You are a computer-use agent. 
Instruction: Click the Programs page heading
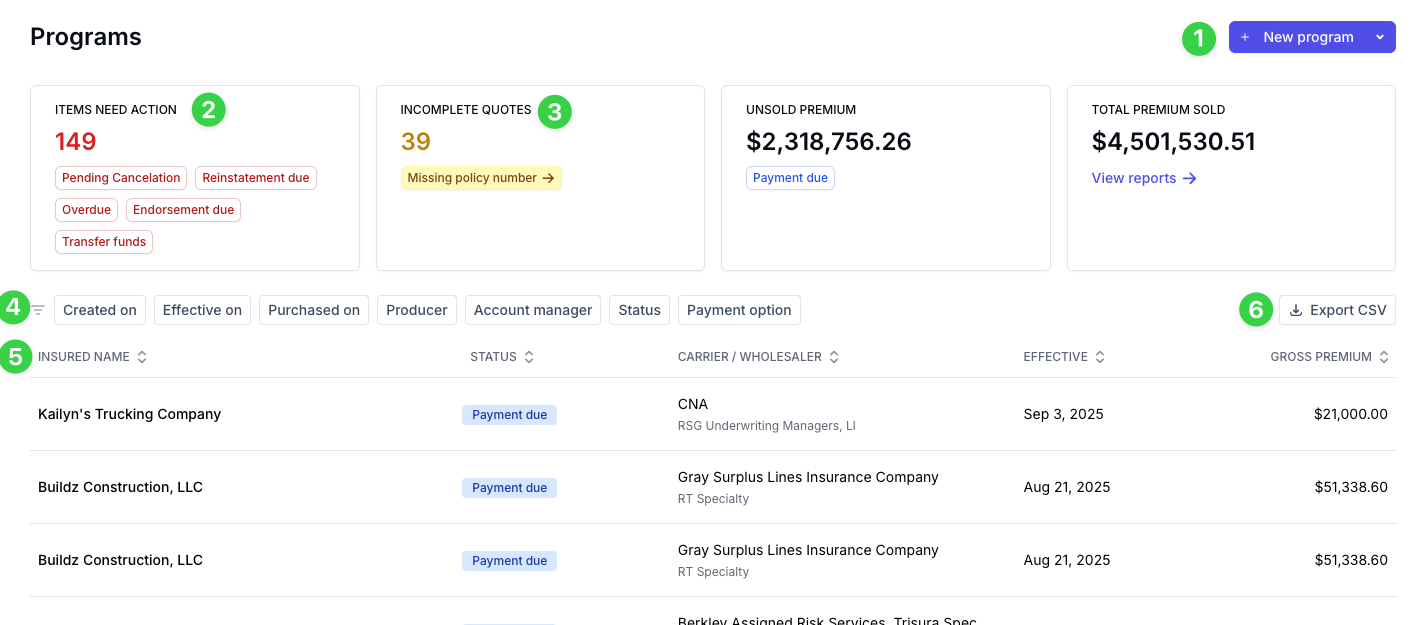86,37
